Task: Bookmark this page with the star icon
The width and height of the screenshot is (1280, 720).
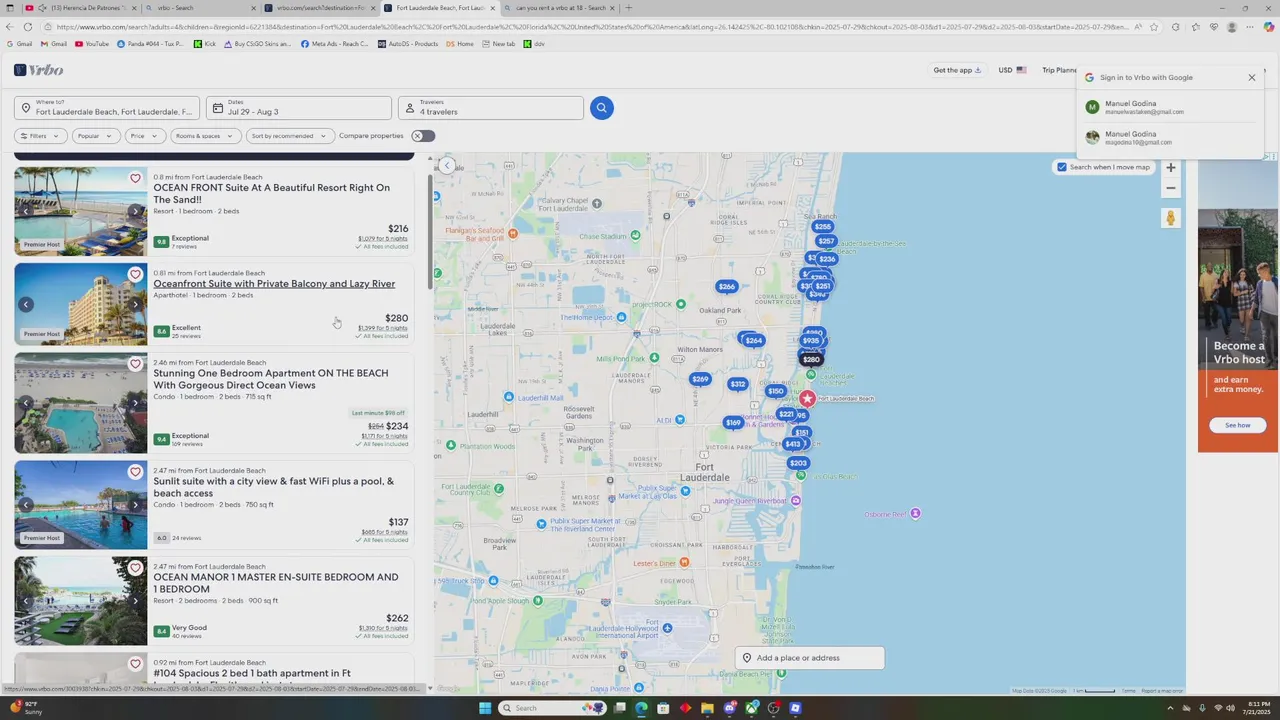Action: [x=1154, y=27]
